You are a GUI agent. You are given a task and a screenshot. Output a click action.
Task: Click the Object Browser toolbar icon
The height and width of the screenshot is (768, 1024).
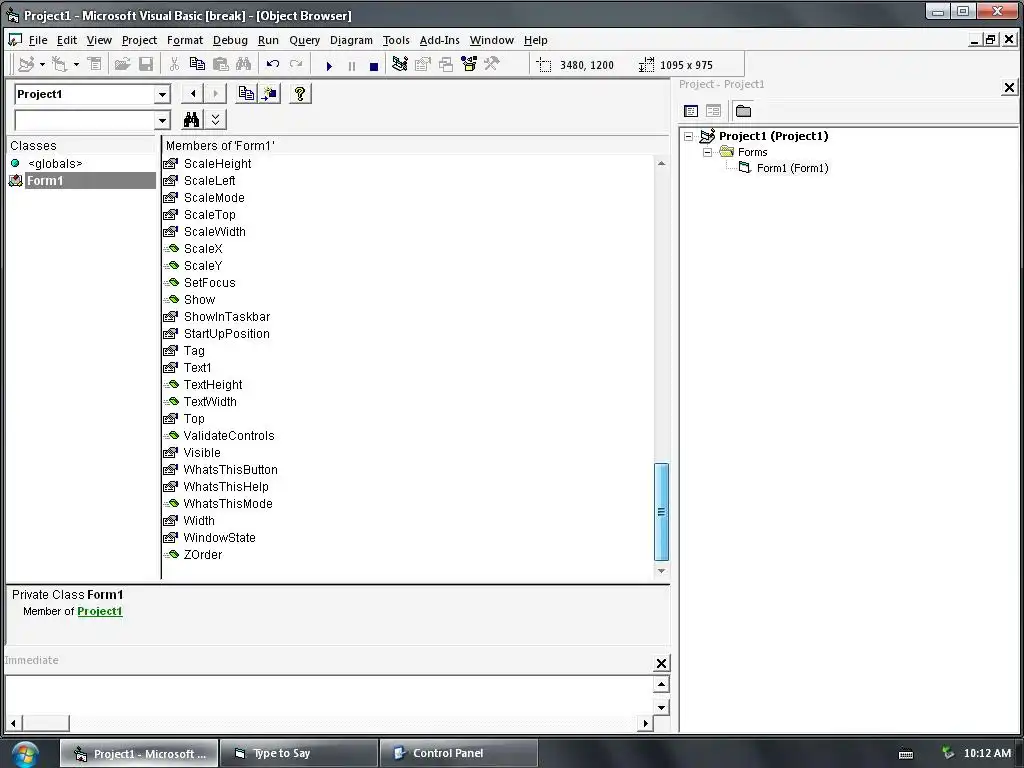point(469,64)
